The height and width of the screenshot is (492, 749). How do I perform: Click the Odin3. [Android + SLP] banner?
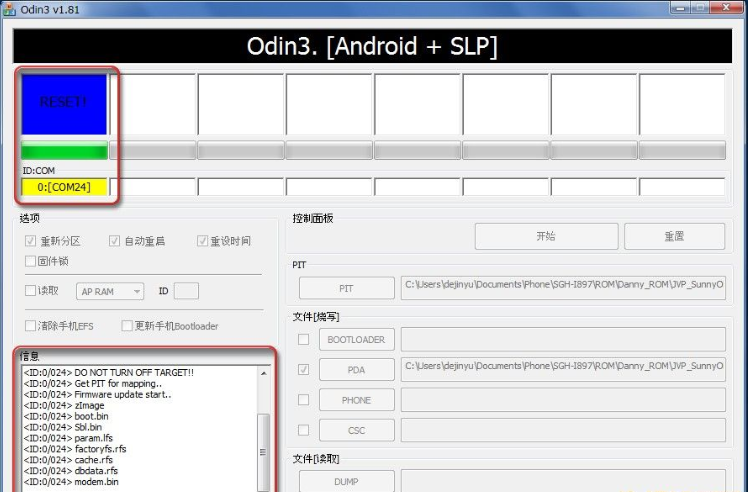click(x=372, y=46)
